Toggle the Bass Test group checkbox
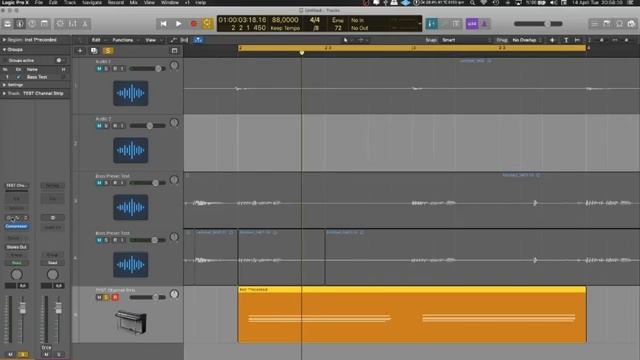The image size is (640, 360). tap(18, 77)
